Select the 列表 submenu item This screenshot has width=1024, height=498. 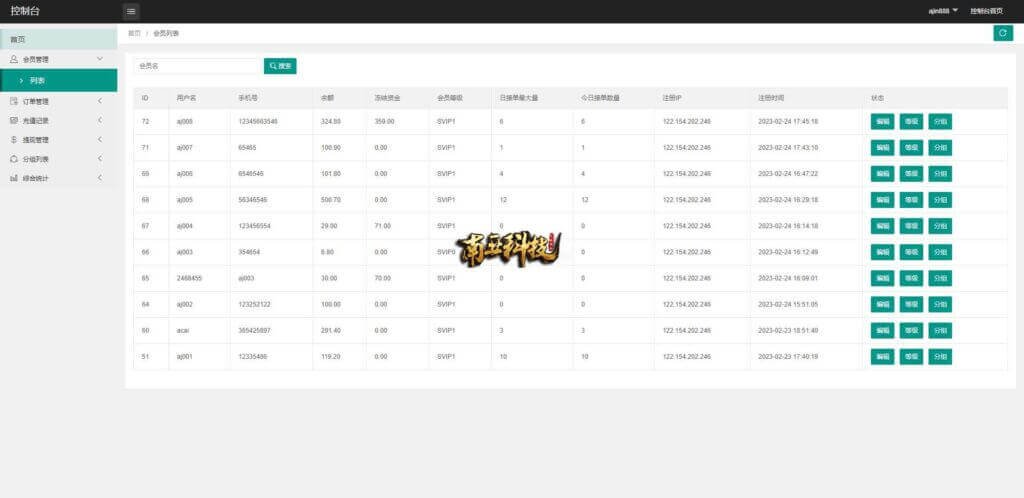click(37, 80)
